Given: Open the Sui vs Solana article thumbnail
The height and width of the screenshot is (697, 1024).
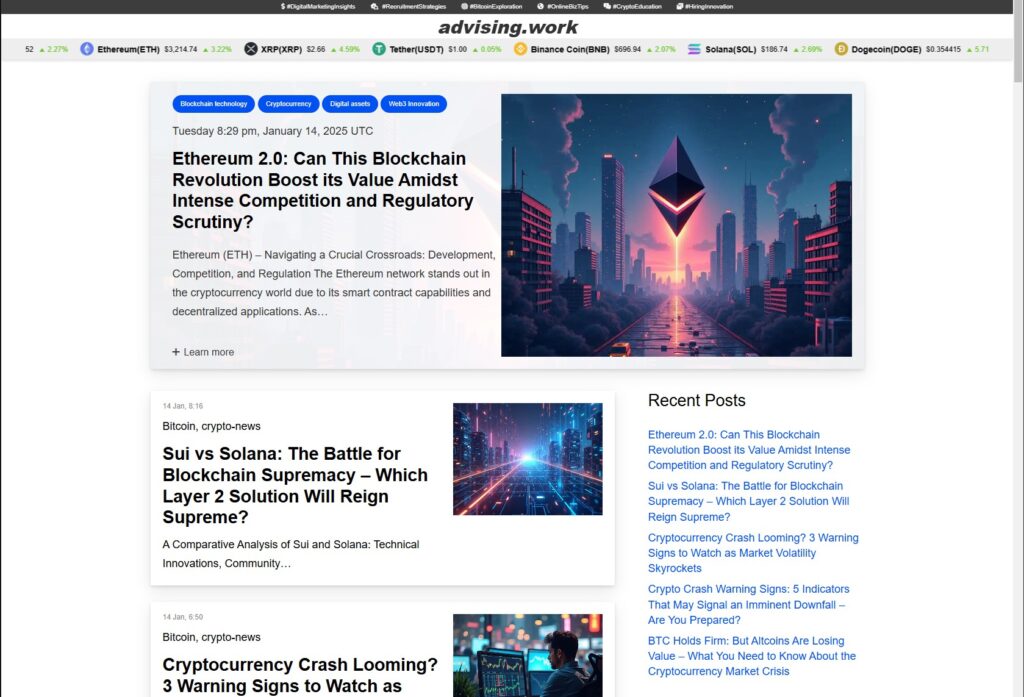Looking at the screenshot, I should [x=528, y=459].
